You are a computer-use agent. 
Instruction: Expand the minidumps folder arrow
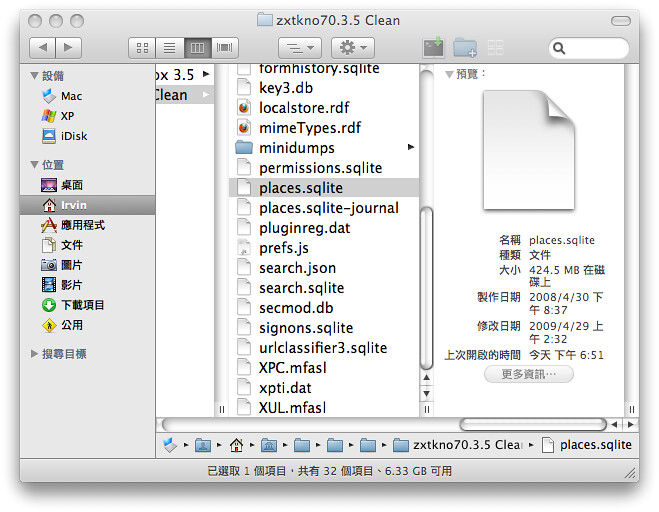coord(411,147)
